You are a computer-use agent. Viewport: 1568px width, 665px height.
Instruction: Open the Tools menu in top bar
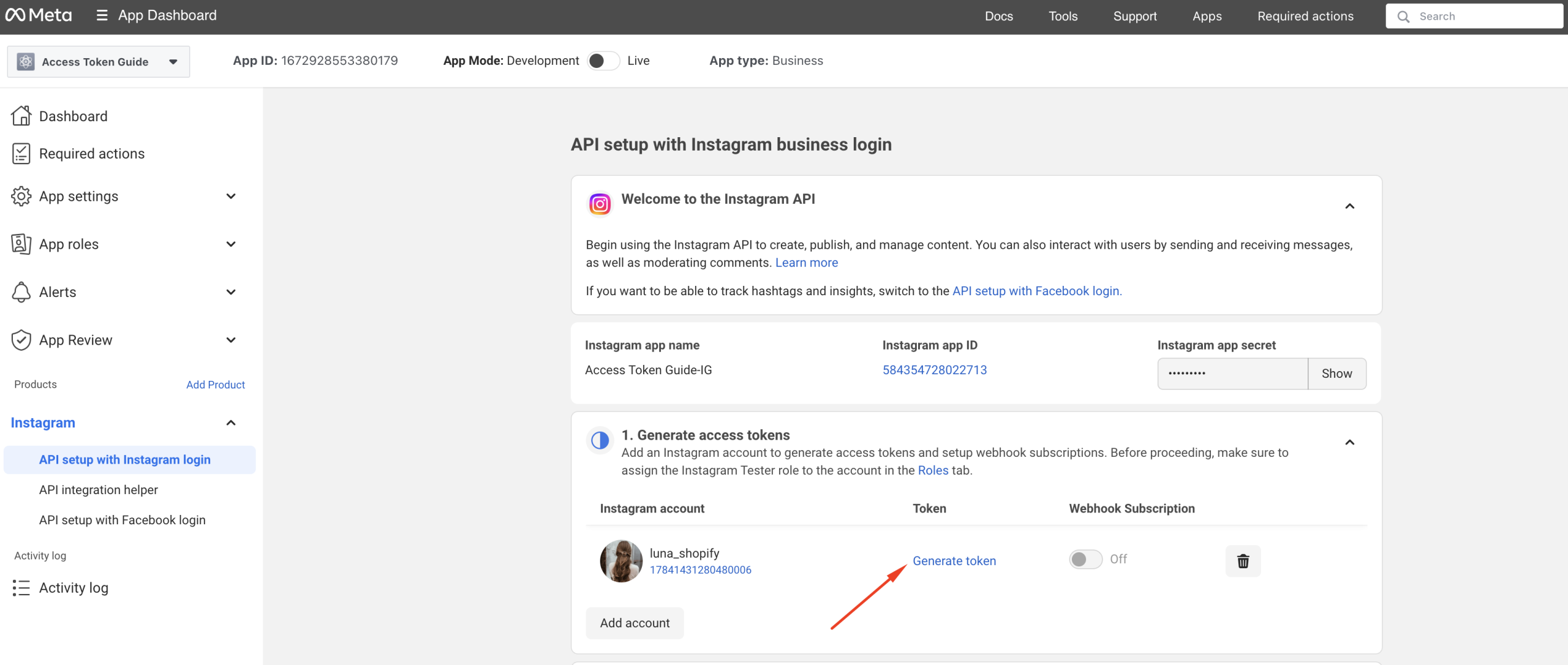[x=1063, y=17]
